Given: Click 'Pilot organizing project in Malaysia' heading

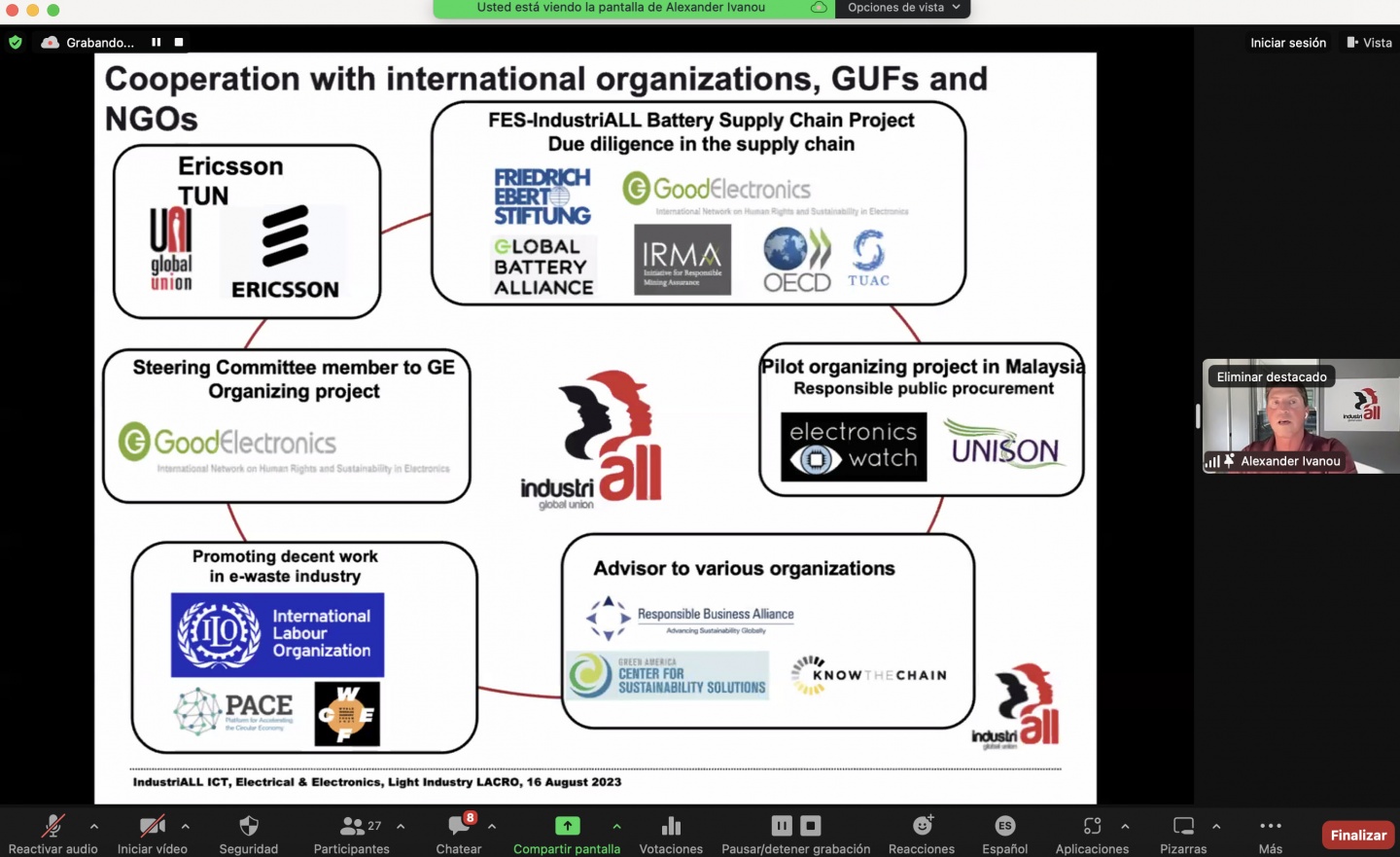Looking at the screenshot, I should 922,367.
